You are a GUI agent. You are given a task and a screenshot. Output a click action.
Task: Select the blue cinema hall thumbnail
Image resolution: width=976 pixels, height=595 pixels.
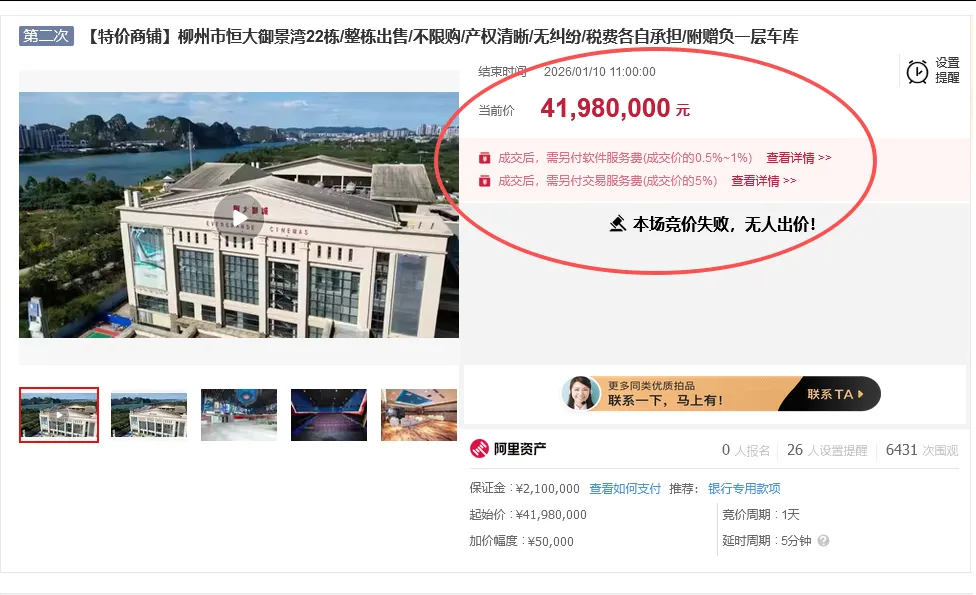pos(329,415)
